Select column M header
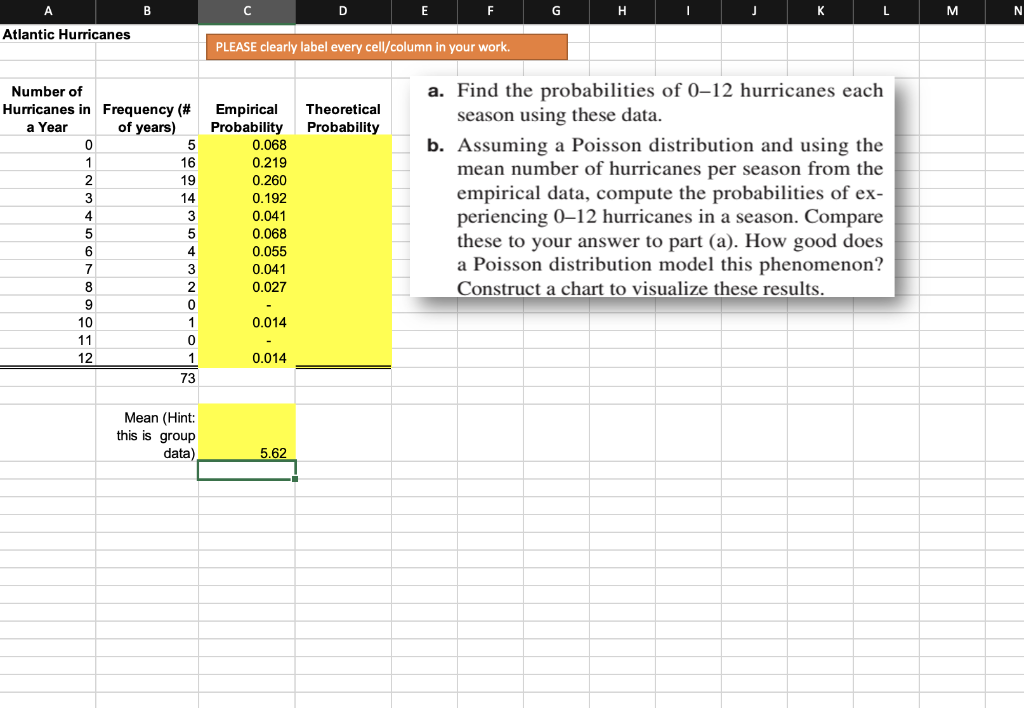1024x708 pixels. pyautogui.click(x=952, y=11)
